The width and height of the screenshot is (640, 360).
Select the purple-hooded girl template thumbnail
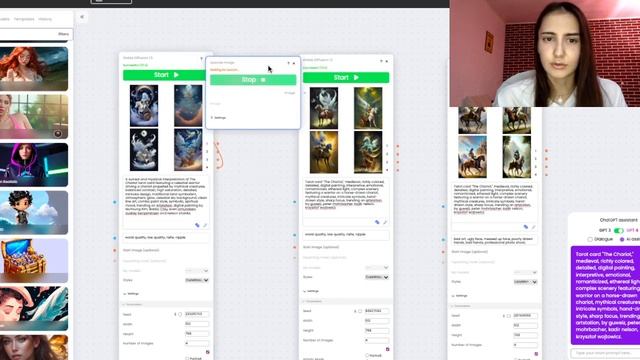pyautogui.click(x=34, y=164)
